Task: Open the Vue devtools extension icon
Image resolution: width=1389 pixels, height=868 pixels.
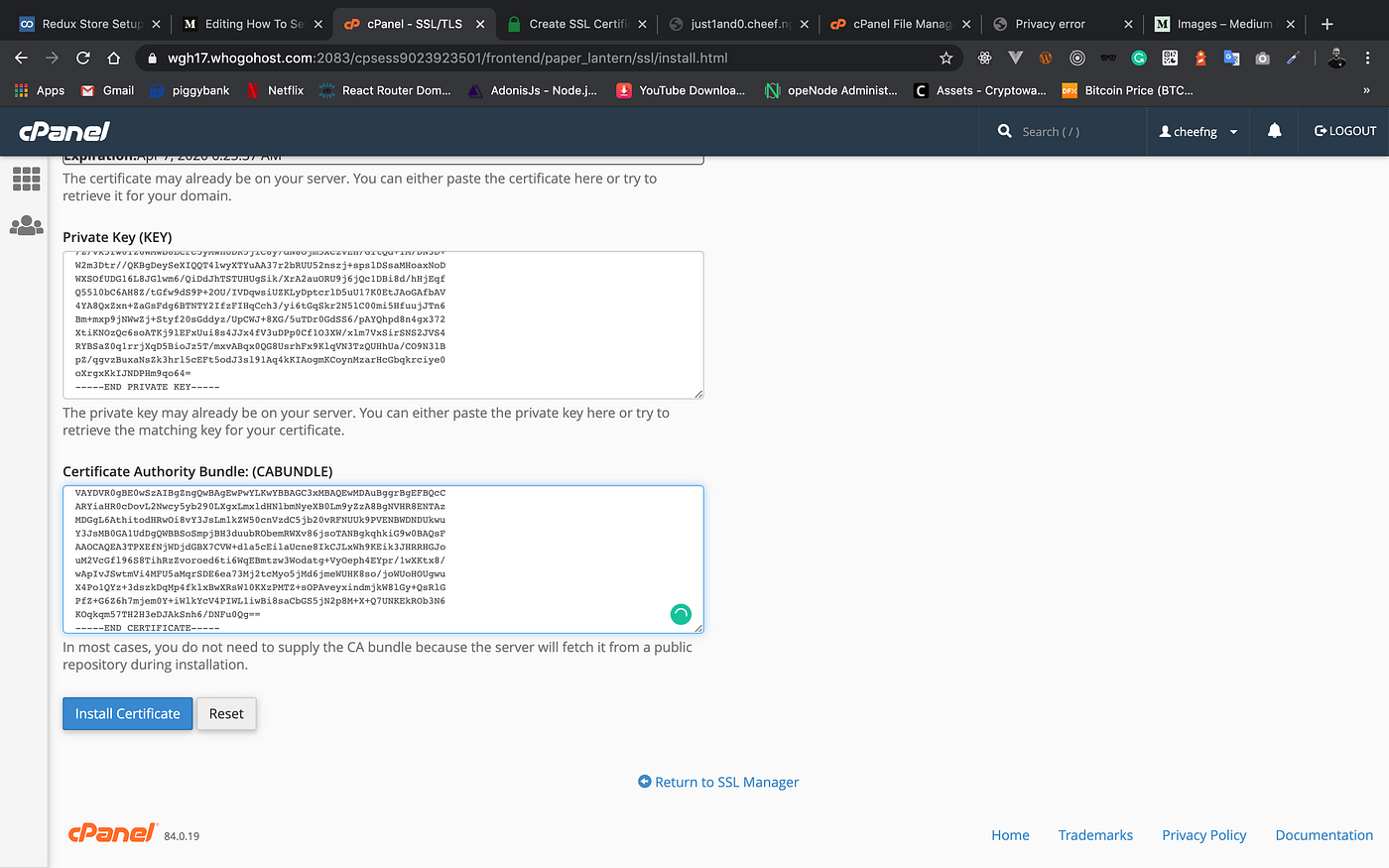Action: point(1015,59)
